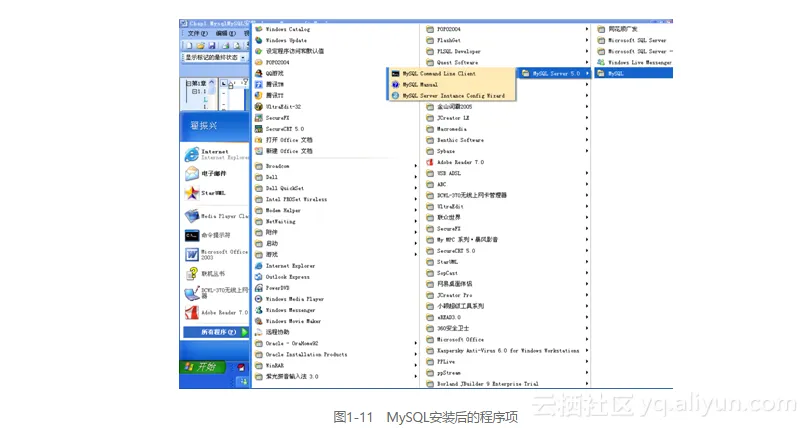Expand the 附件 submenu arrow
808x428 pixels.
point(415,232)
